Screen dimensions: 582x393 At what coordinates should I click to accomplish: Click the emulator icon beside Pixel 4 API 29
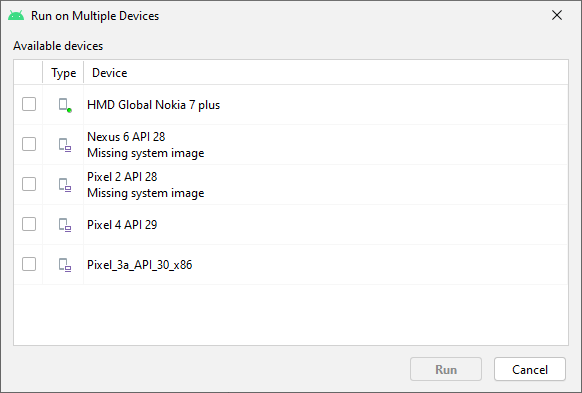(x=65, y=225)
